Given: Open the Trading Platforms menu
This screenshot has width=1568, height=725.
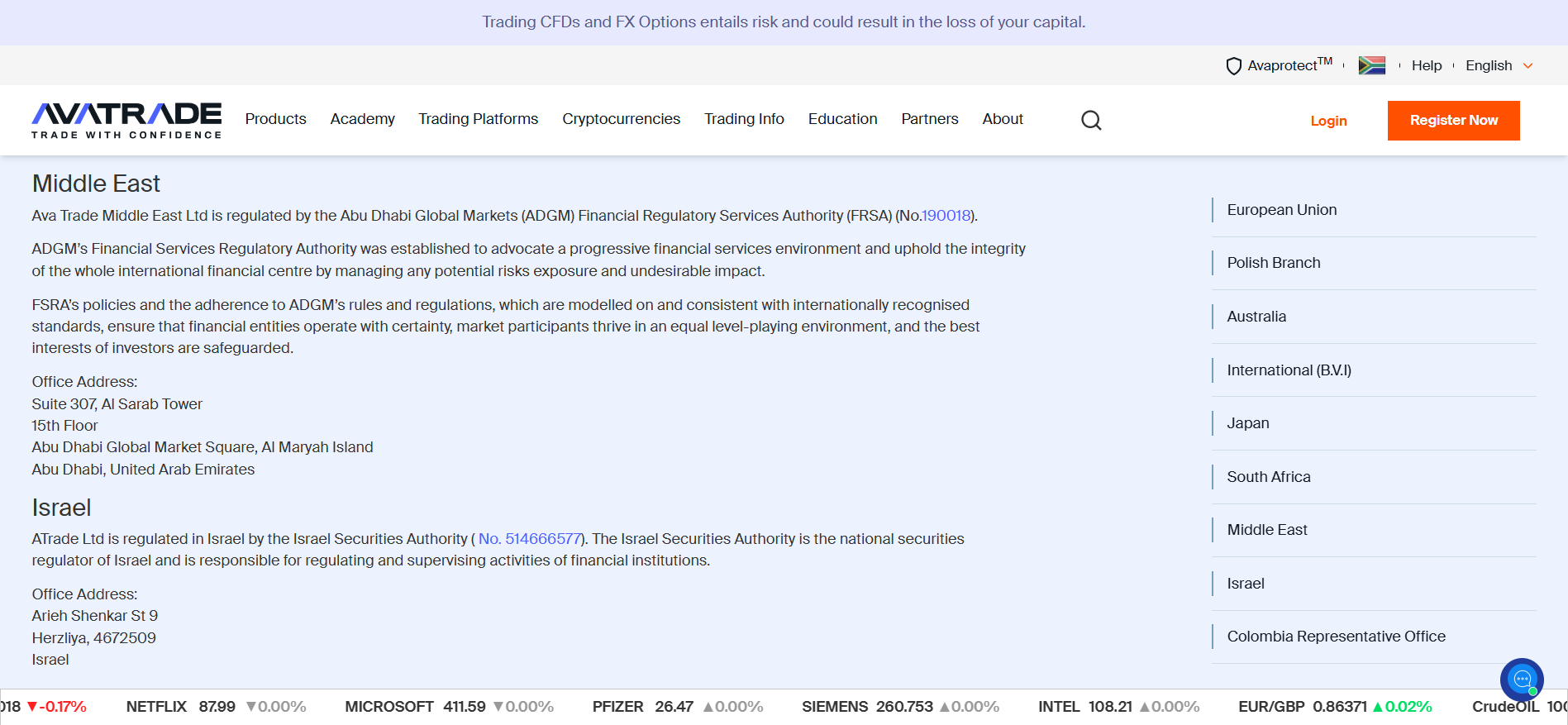Looking at the screenshot, I should (479, 119).
